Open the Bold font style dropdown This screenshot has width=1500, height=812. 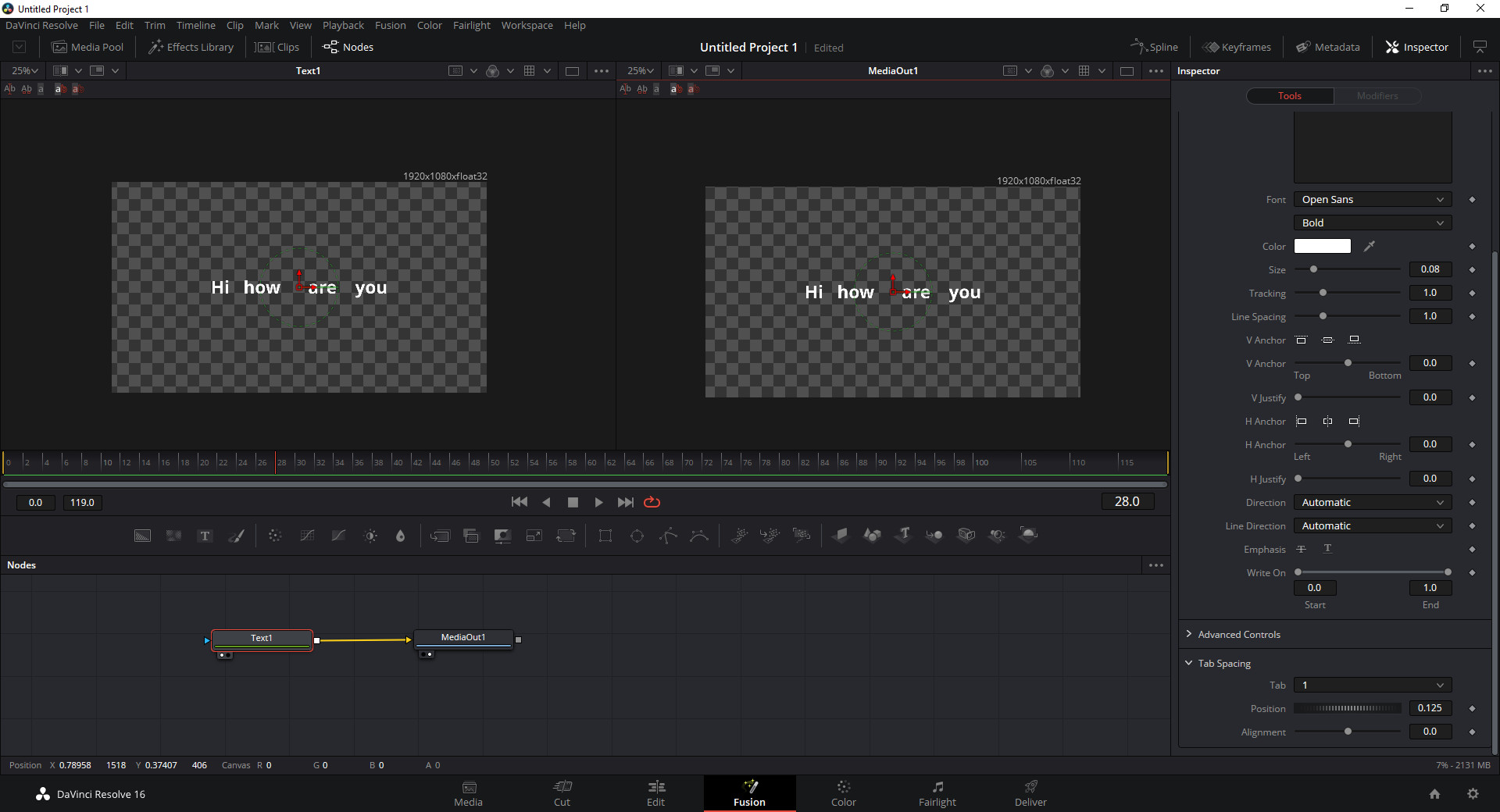(1373, 223)
